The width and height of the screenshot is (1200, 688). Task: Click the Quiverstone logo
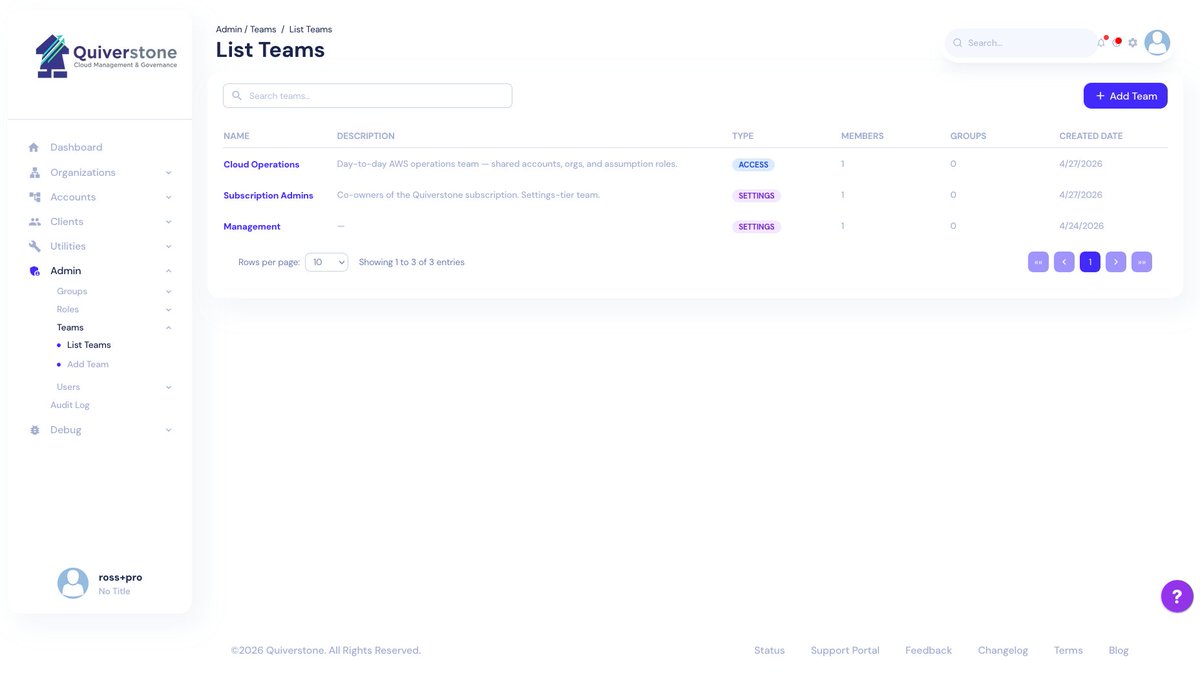[x=106, y=56]
